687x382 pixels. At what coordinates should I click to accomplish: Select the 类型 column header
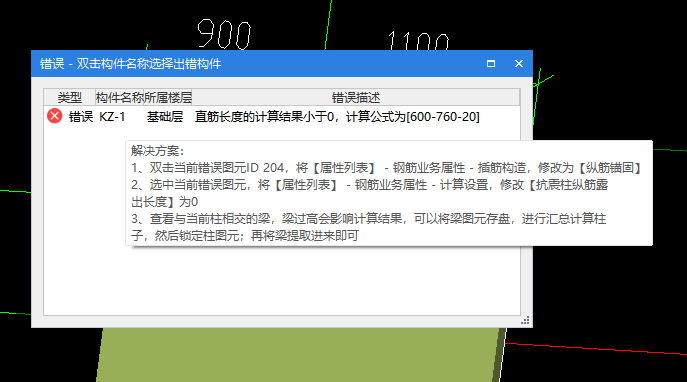click(70, 97)
